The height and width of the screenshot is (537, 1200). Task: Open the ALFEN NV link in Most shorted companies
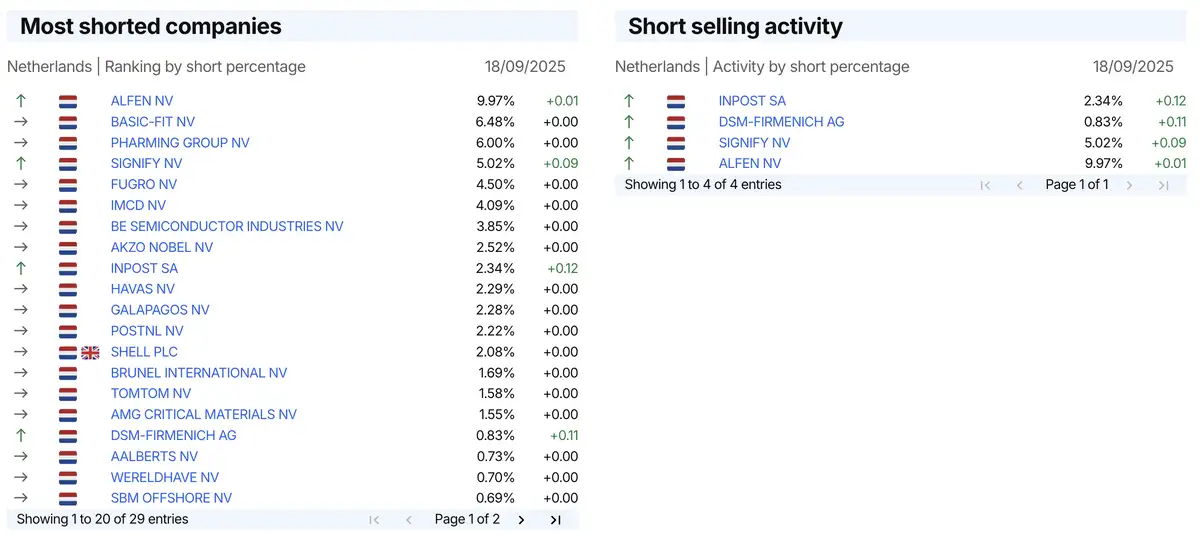coord(142,101)
